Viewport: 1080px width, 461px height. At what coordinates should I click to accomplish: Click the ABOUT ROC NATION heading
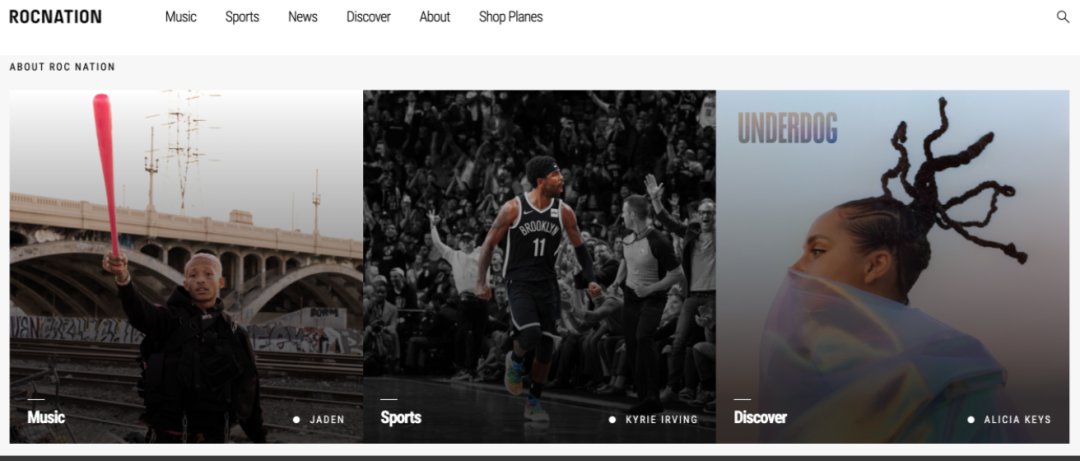(x=63, y=67)
